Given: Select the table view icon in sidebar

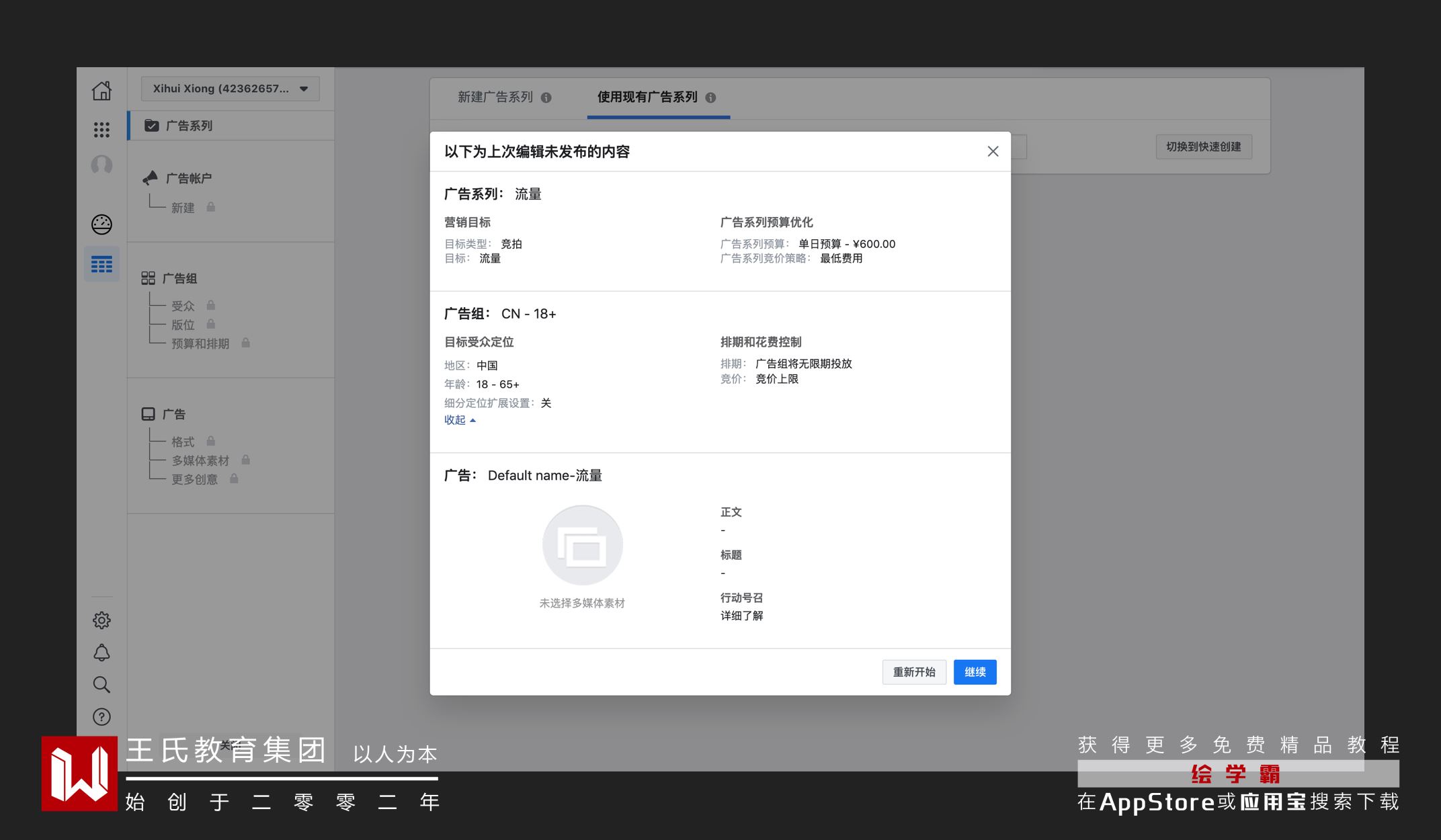Looking at the screenshot, I should point(101,264).
